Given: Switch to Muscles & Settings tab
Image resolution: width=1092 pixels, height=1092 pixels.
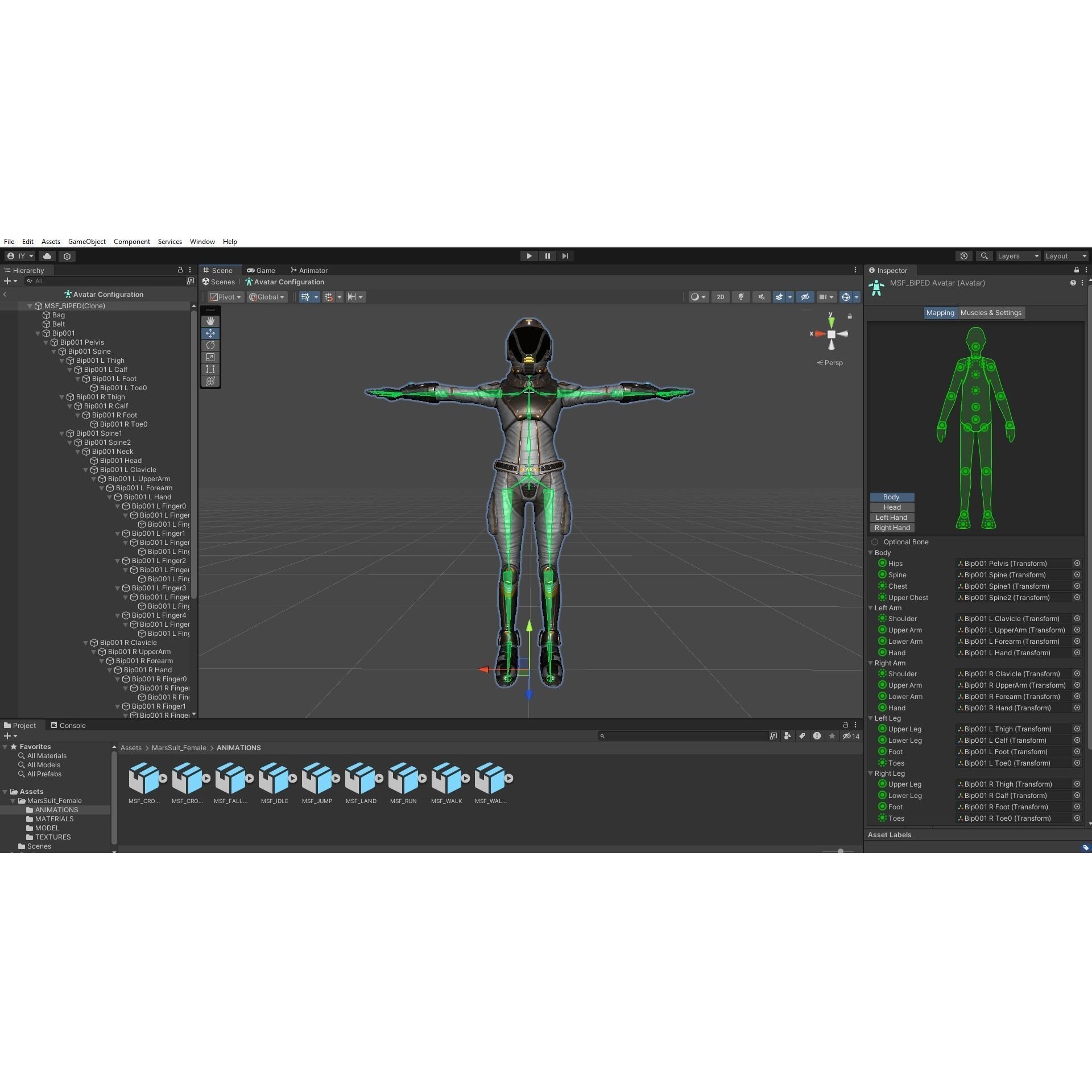Looking at the screenshot, I should pyautogui.click(x=991, y=313).
